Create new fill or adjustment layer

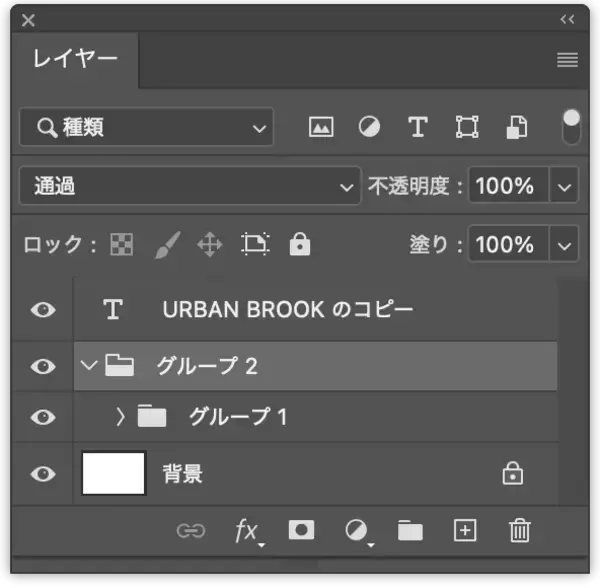point(359,532)
